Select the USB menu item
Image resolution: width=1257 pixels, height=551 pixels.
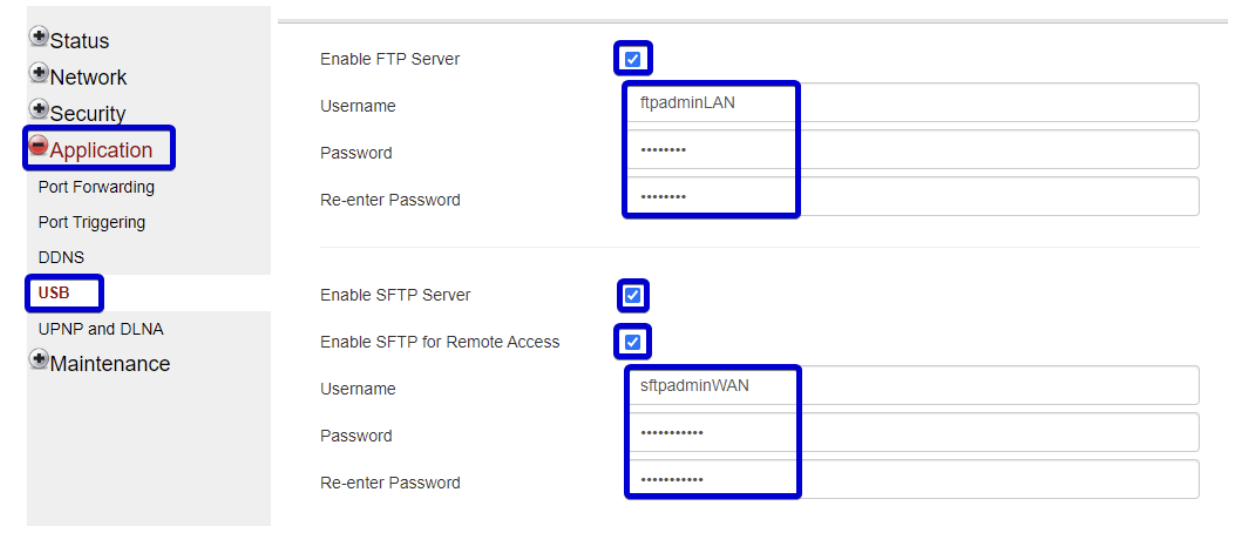tap(54, 293)
